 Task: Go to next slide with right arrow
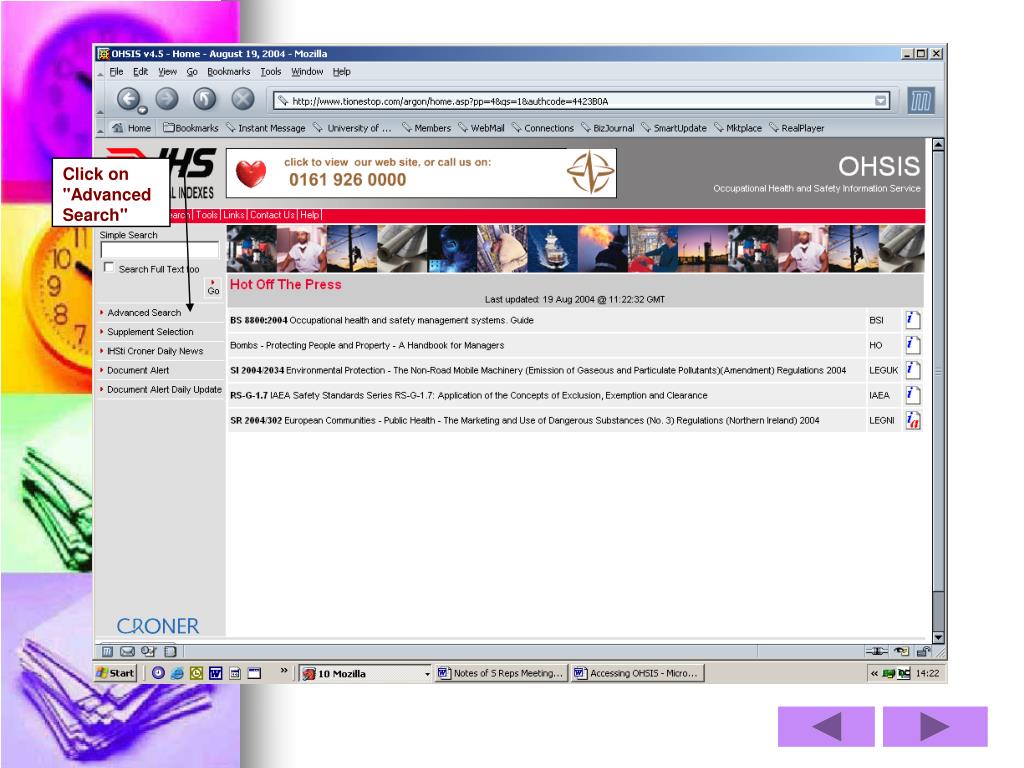coord(935,726)
